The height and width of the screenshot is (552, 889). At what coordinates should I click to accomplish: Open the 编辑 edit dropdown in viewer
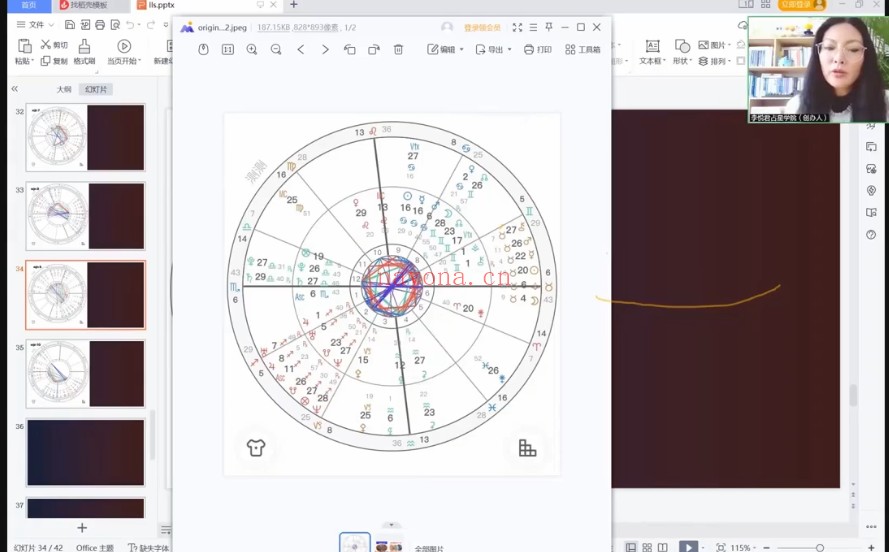(x=445, y=50)
